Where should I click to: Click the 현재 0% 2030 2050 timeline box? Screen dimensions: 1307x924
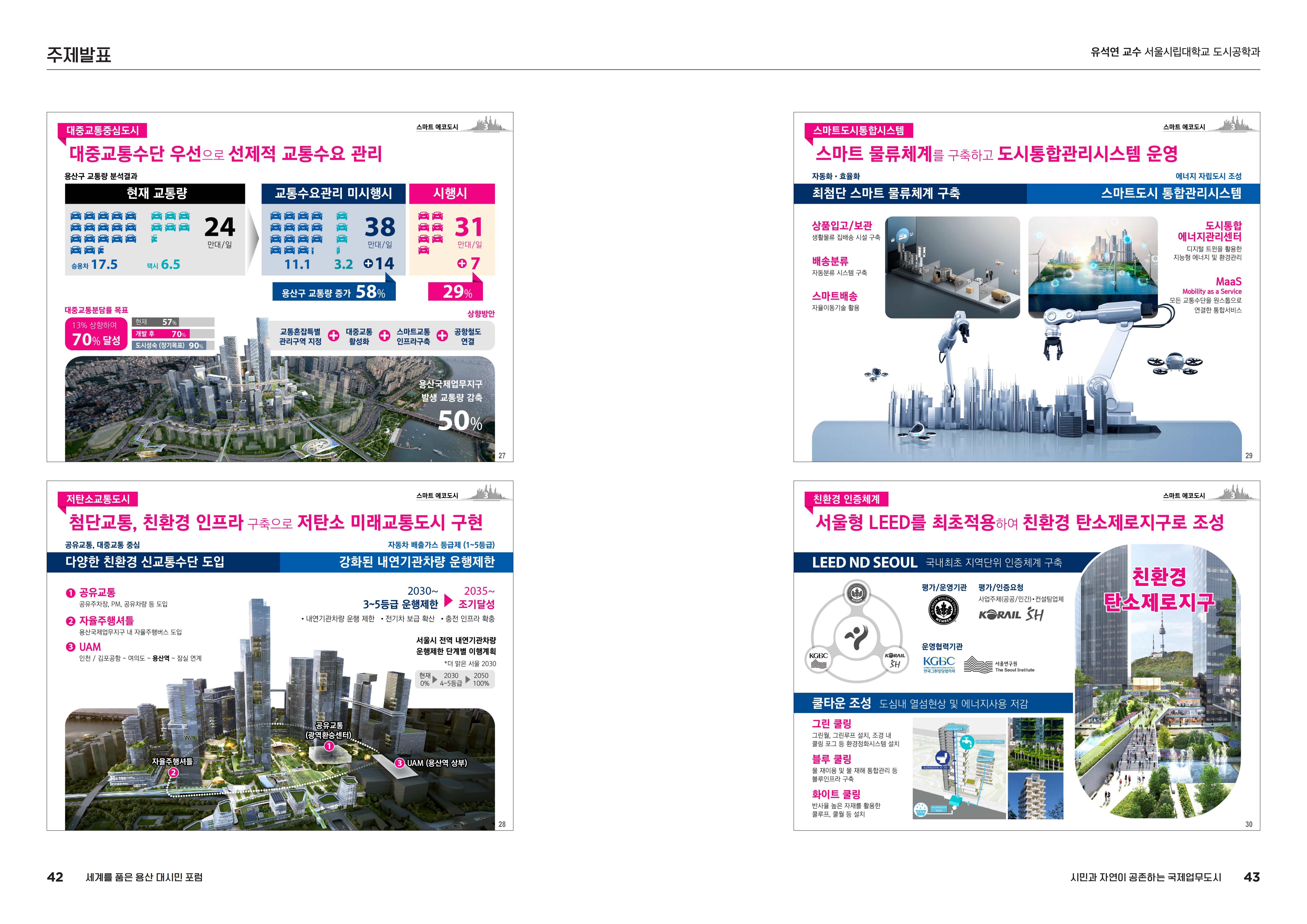click(x=455, y=679)
